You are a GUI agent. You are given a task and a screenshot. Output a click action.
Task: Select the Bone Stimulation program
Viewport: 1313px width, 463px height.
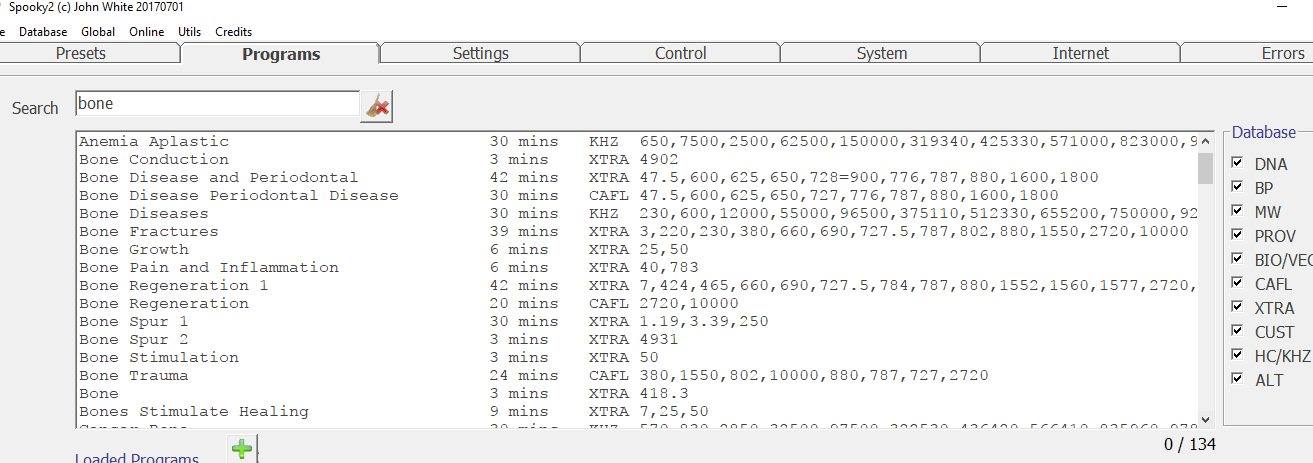pos(637,357)
